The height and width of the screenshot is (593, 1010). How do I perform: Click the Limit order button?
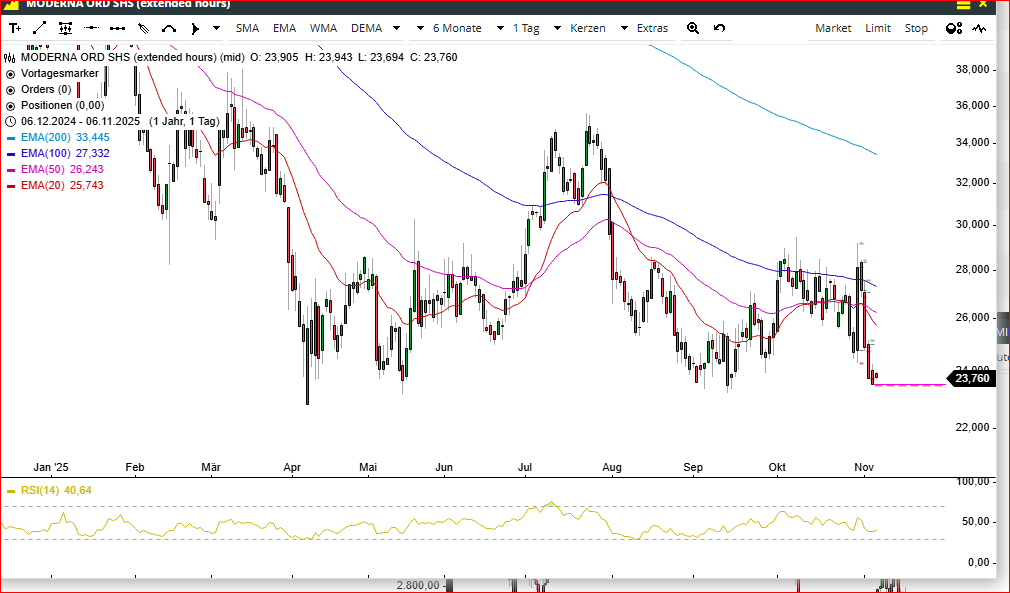(878, 28)
